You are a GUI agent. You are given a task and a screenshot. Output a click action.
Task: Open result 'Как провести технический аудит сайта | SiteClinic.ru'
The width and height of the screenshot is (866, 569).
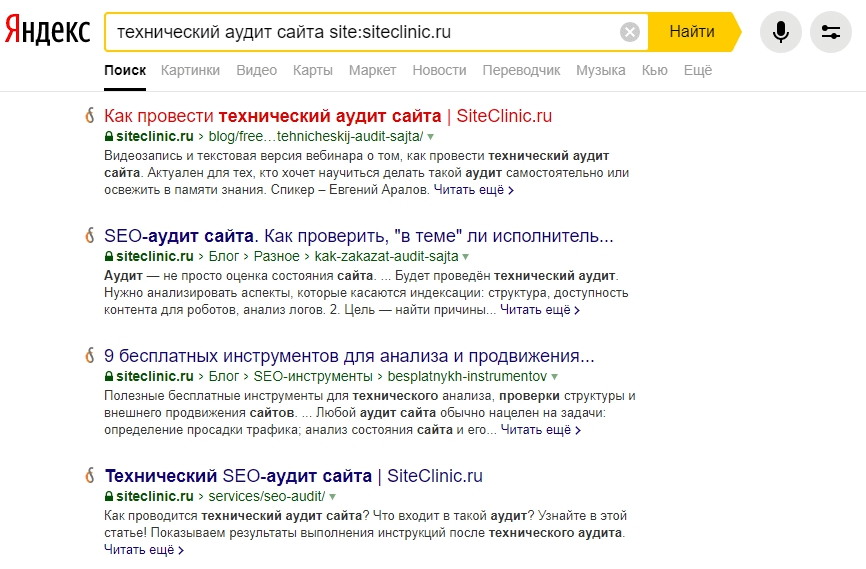328,116
